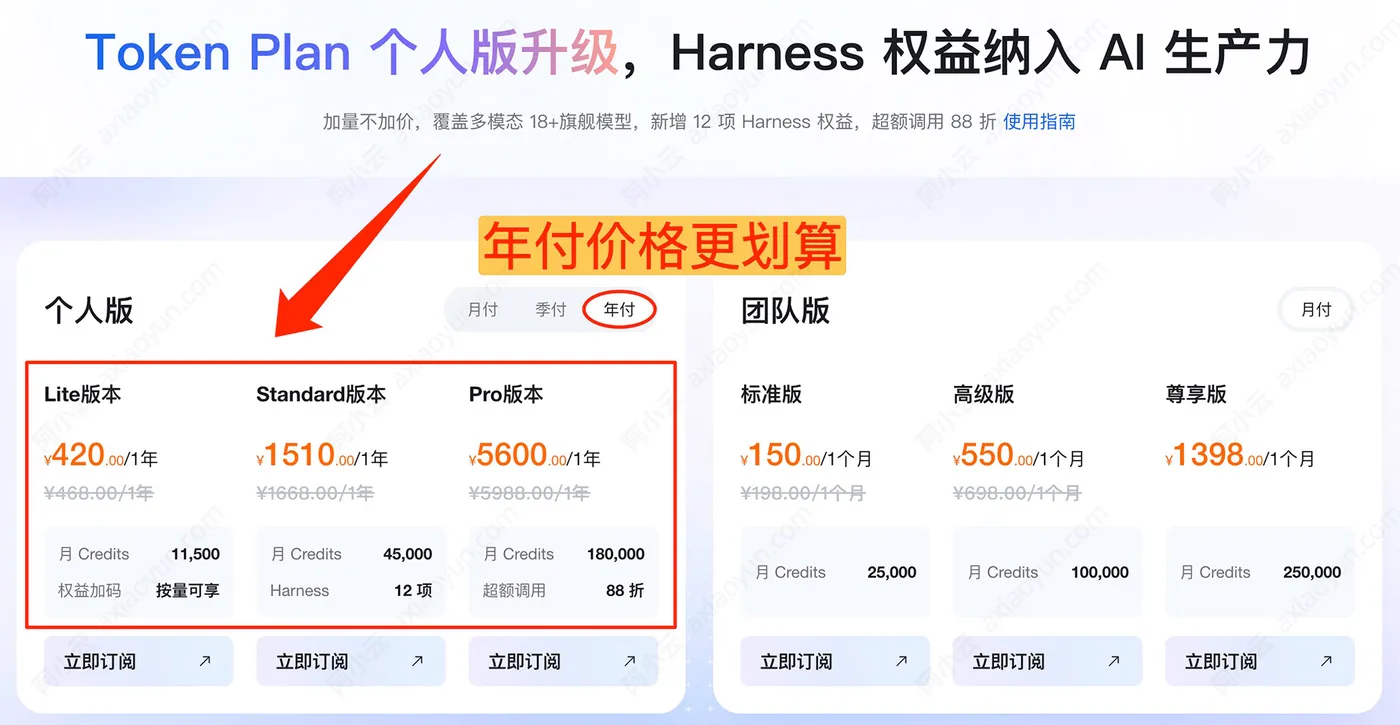This screenshot has width=1400, height=725.
Task: Click the ¥550.00/1个月 price
Action: point(1019,456)
